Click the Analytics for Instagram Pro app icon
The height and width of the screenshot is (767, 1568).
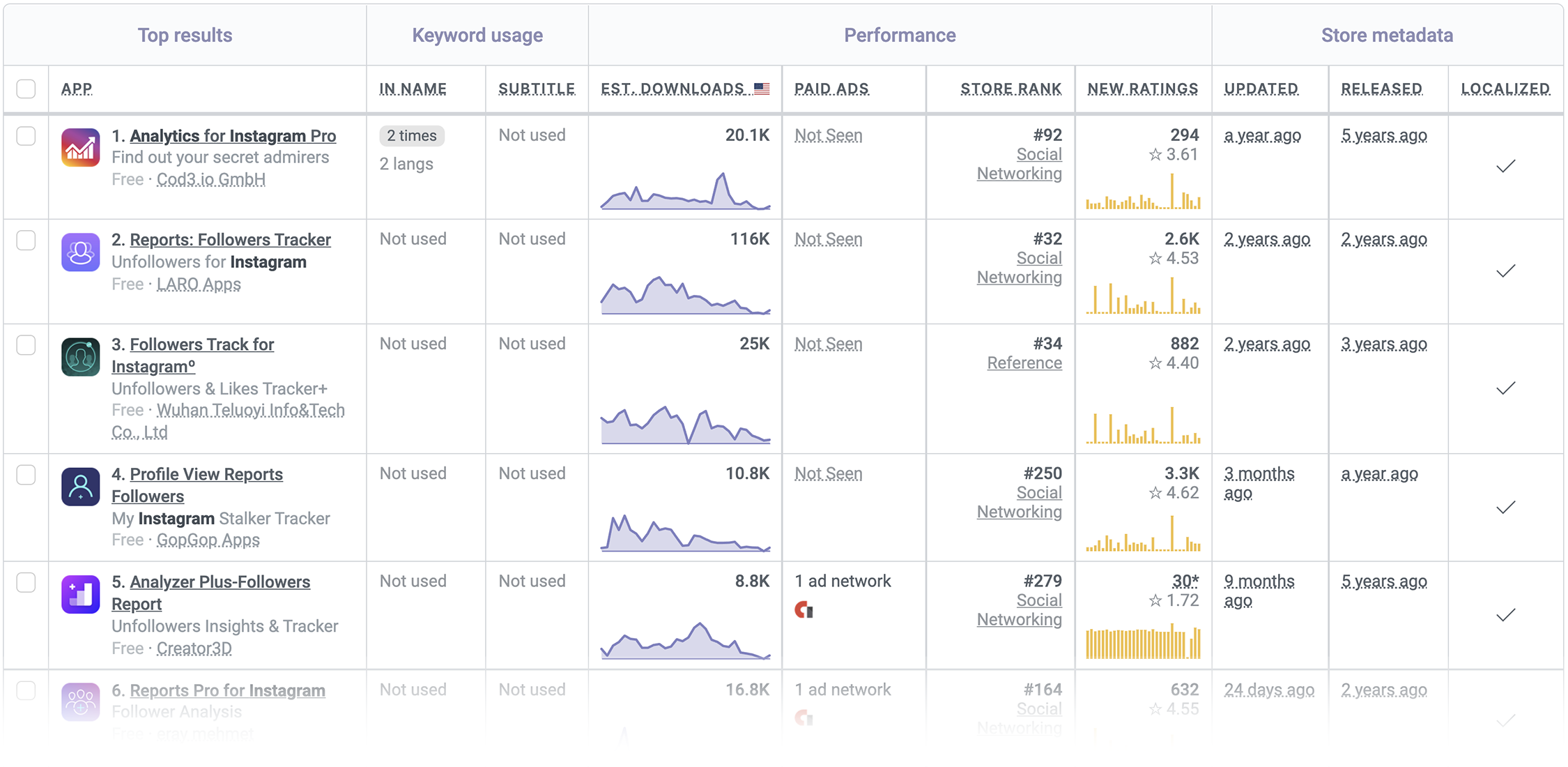pyautogui.click(x=80, y=148)
